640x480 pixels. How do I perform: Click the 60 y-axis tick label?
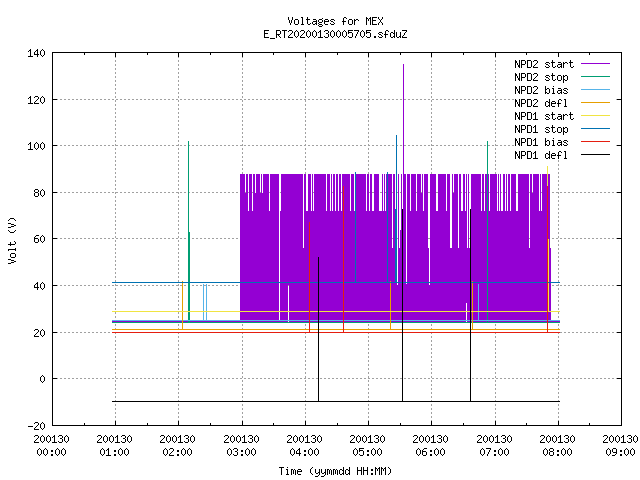click(x=39, y=239)
